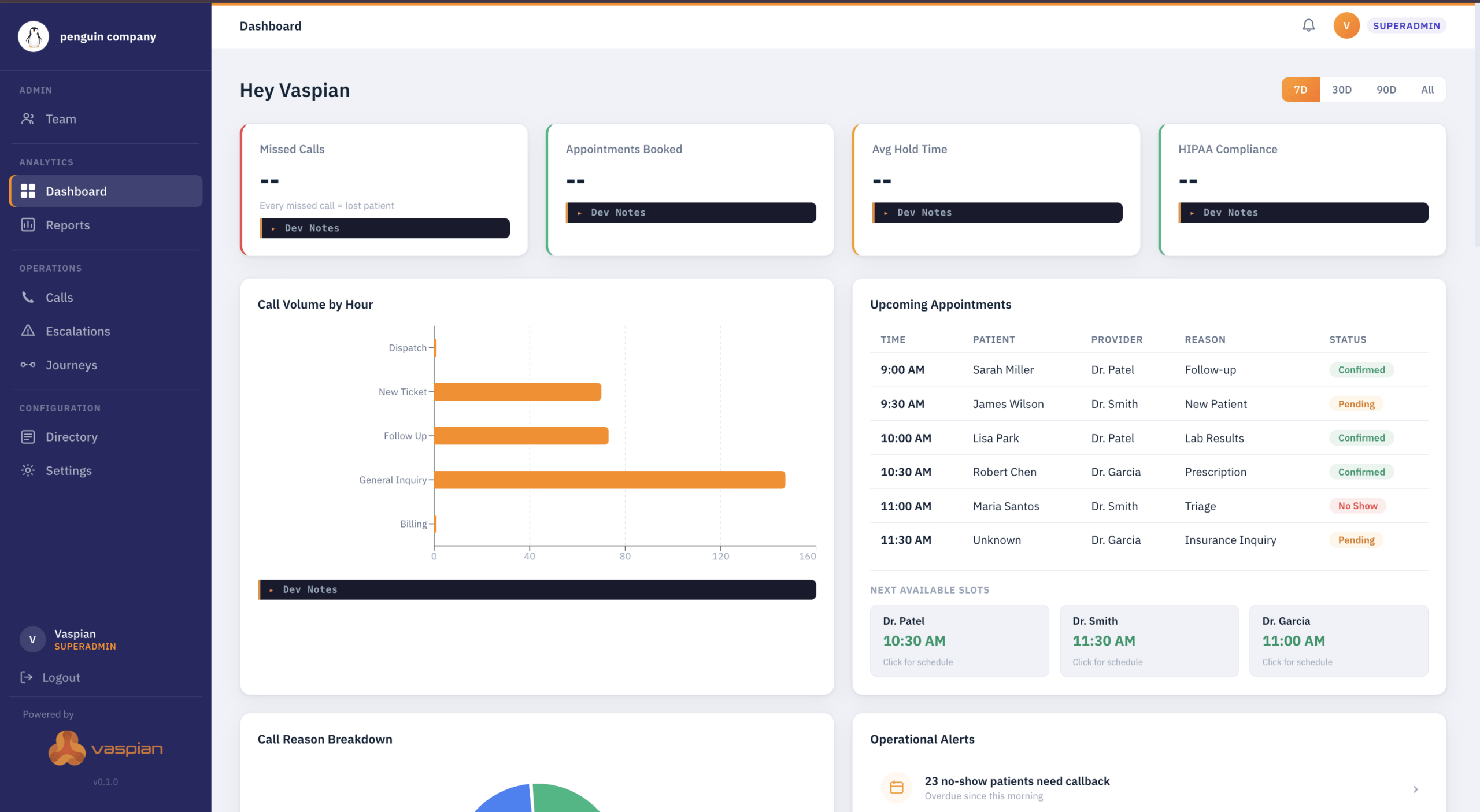
Task: Click the Journeys nodes icon
Action: 28,365
